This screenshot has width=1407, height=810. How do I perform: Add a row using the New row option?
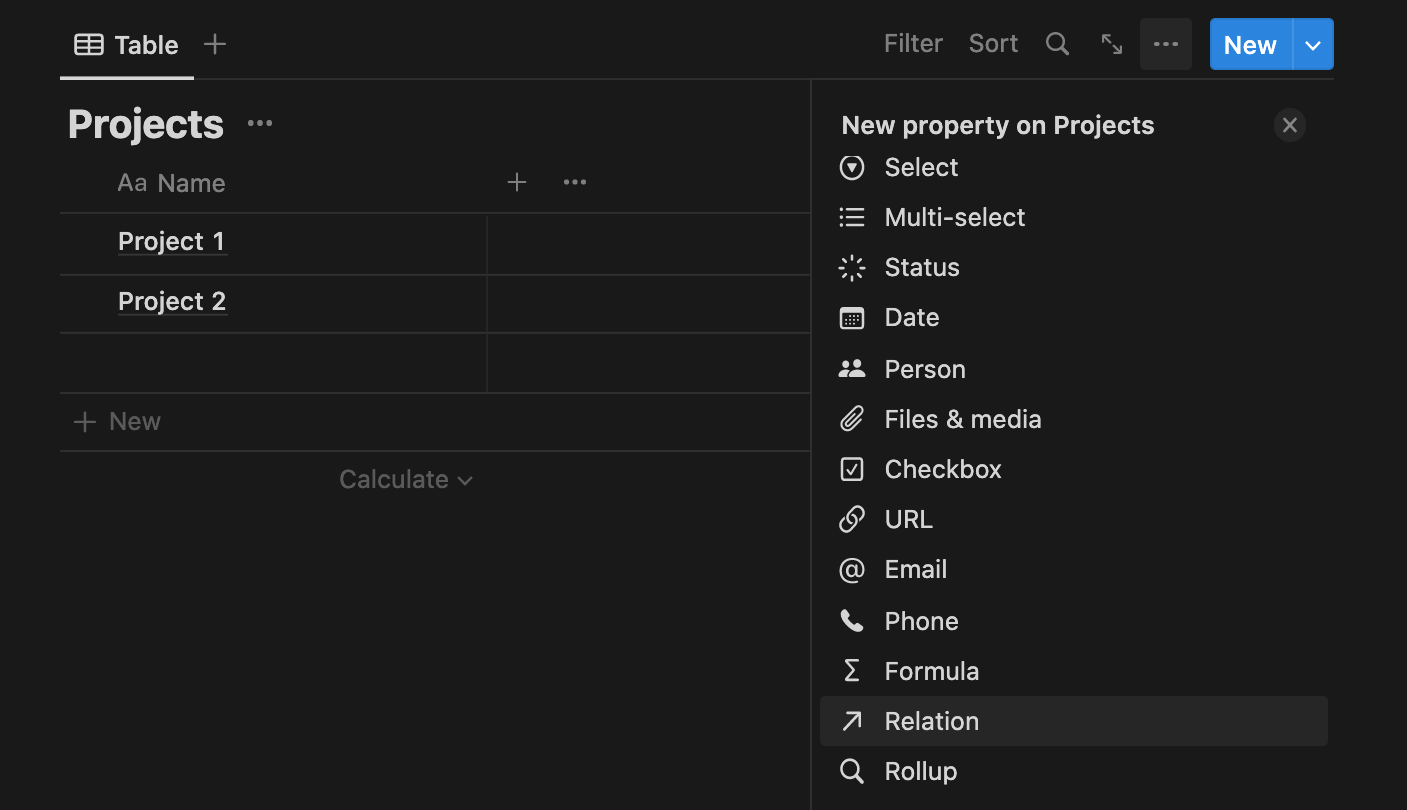pyautogui.click(x=116, y=421)
